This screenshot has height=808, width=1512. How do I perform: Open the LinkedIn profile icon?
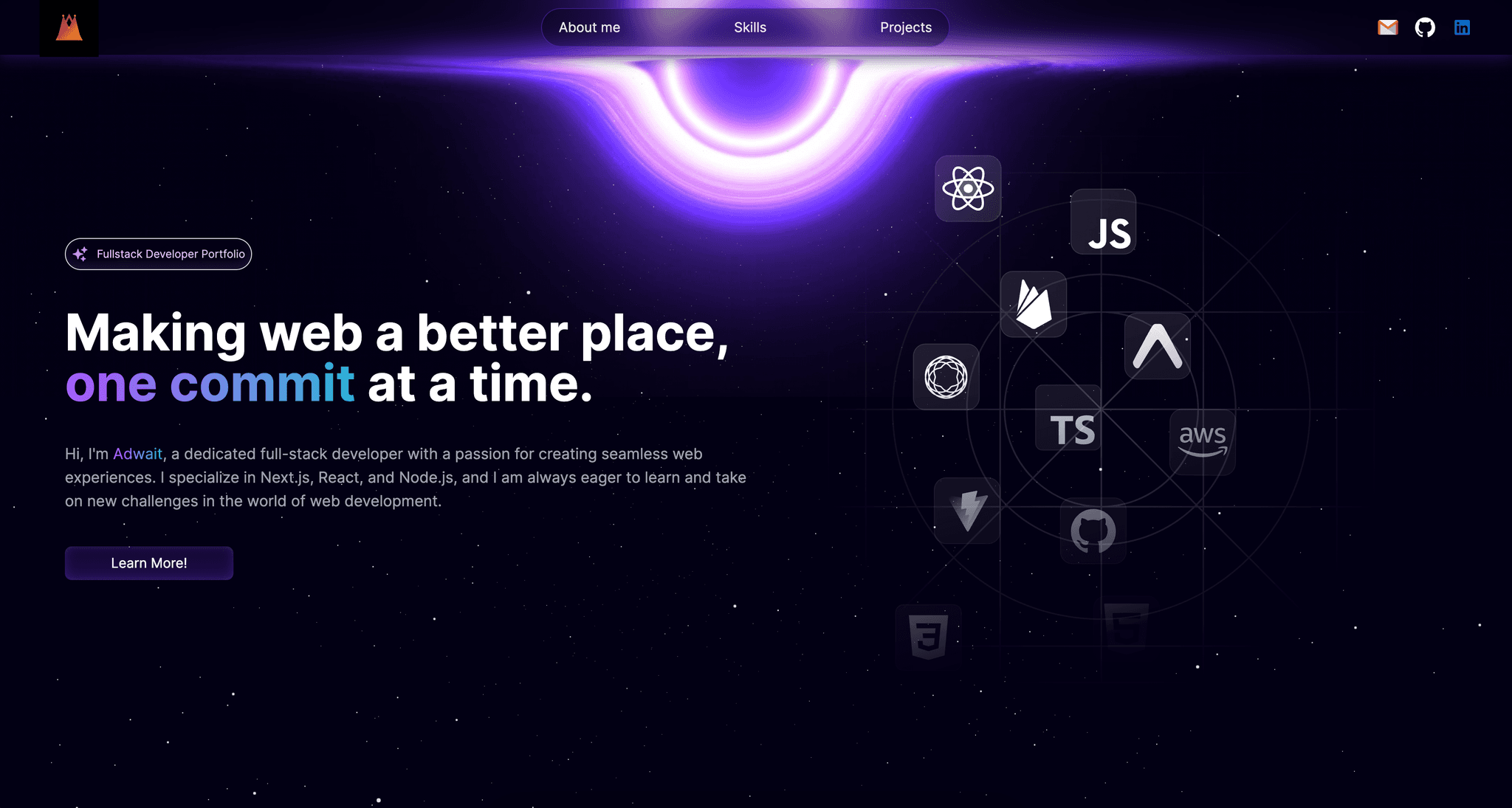click(x=1462, y=27)
